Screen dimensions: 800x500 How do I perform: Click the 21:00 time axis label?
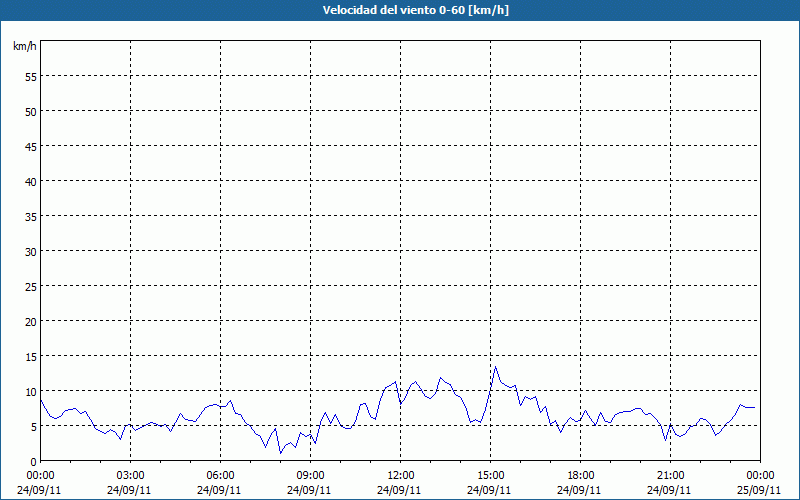[x=670, y=476]
